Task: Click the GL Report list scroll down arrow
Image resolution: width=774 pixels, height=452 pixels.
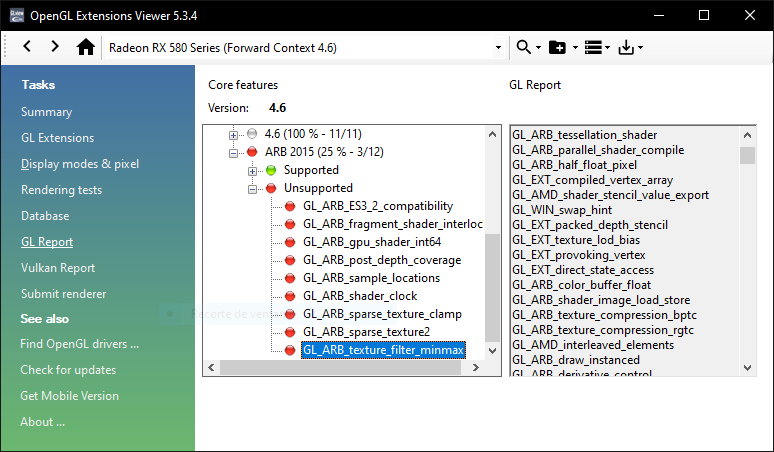Action: point(747,368)
